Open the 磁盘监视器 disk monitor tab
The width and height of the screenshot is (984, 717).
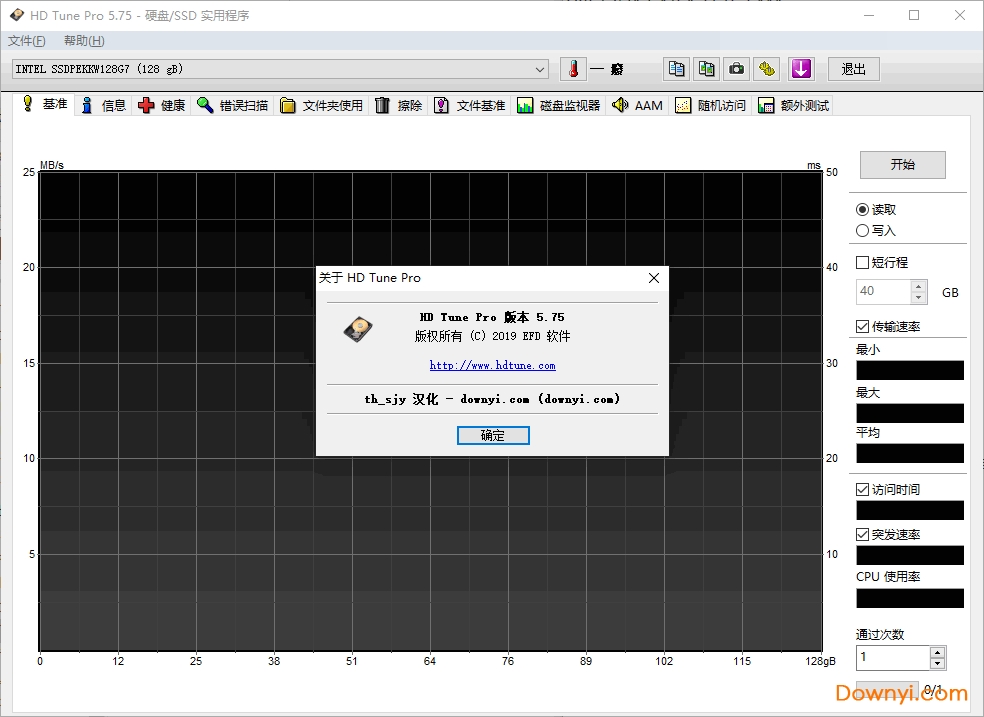(x=559, y=105)
